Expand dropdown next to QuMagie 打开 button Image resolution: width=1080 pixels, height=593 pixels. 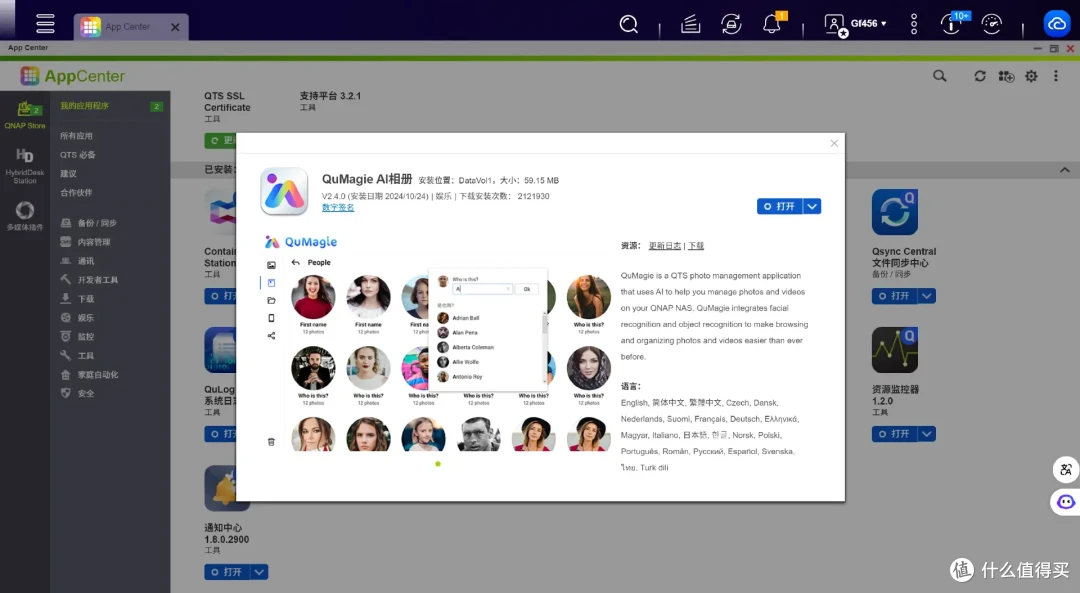(x=812, y=206)
